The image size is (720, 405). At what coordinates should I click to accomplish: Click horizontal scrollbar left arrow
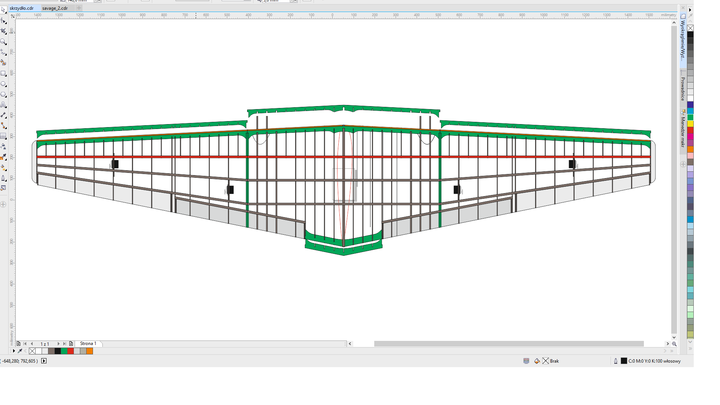350,343
